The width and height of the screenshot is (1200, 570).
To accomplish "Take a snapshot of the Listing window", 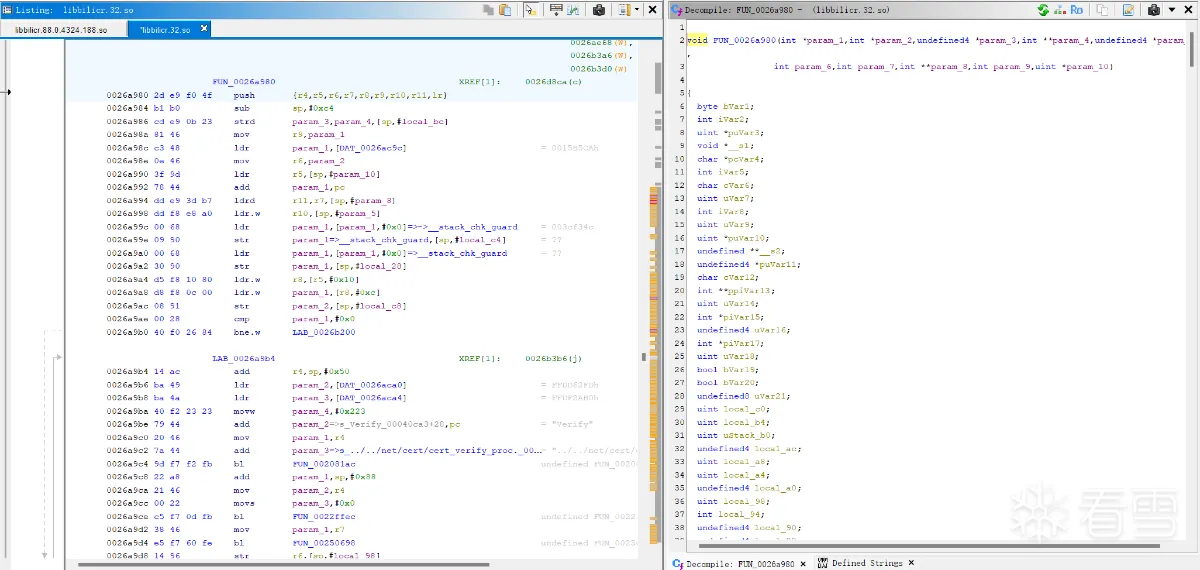I will [x=599, y=10].
